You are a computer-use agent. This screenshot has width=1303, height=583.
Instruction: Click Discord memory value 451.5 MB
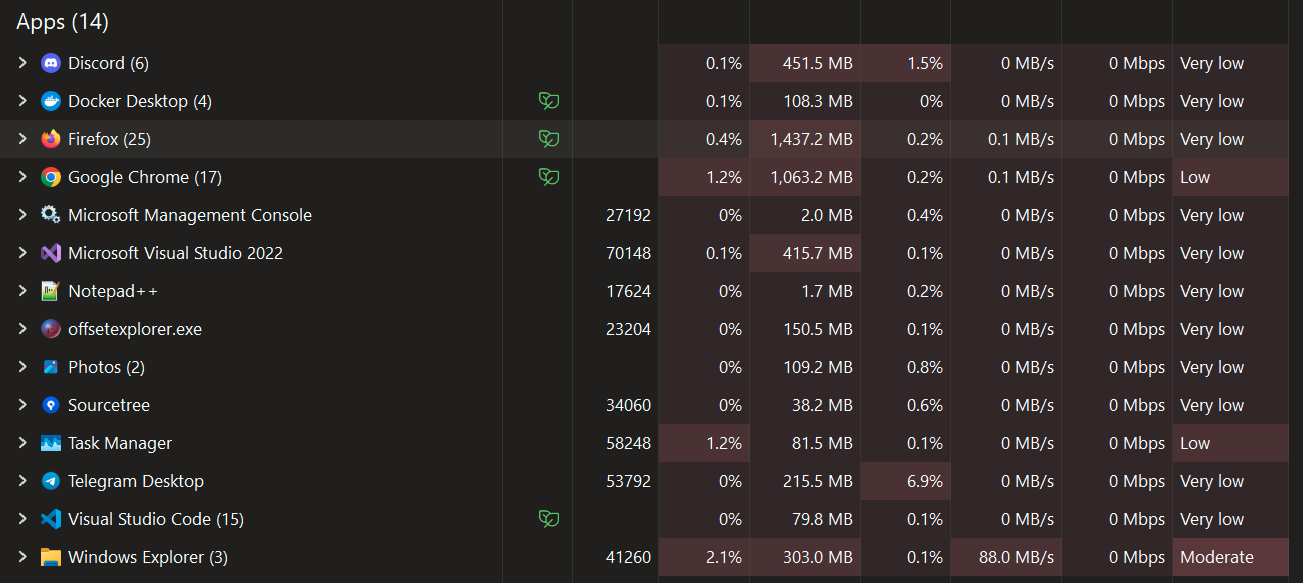click(x=817, y=63)
